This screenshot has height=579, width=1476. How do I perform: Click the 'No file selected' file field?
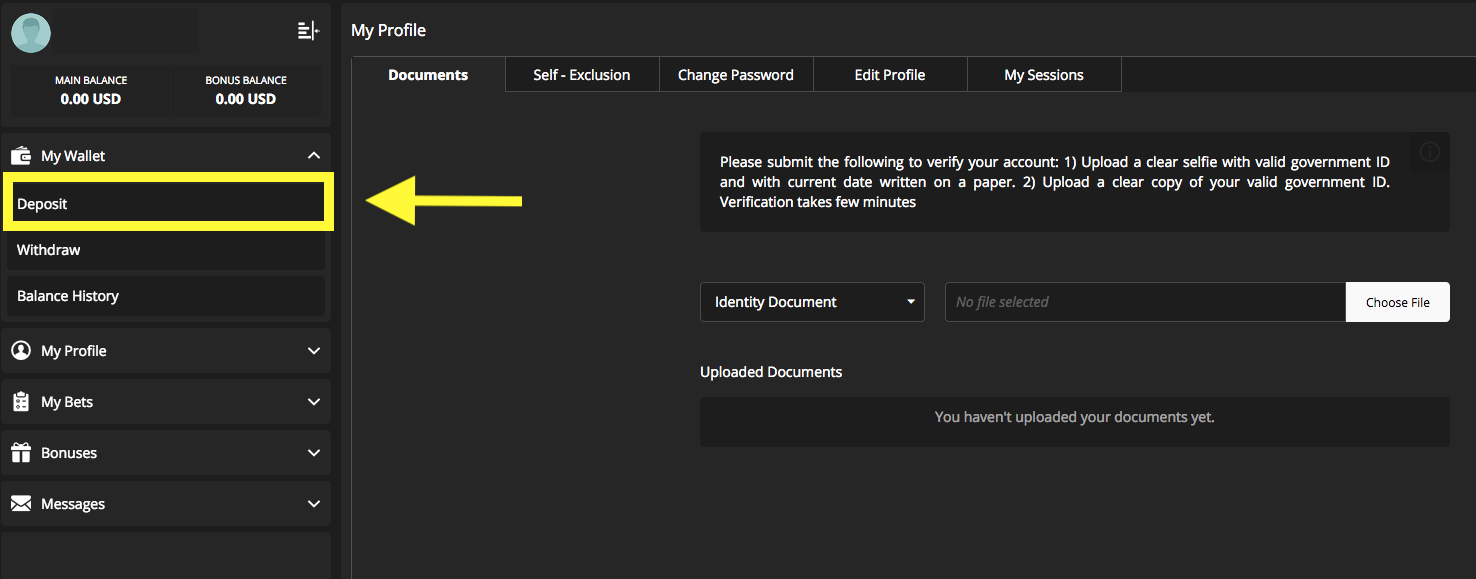(x=1145, y=302)
